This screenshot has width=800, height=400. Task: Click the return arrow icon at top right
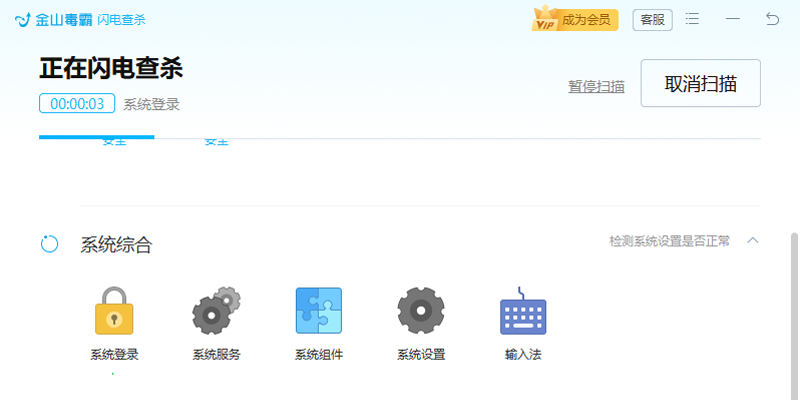pyautogui.click(x=772, y=19)
